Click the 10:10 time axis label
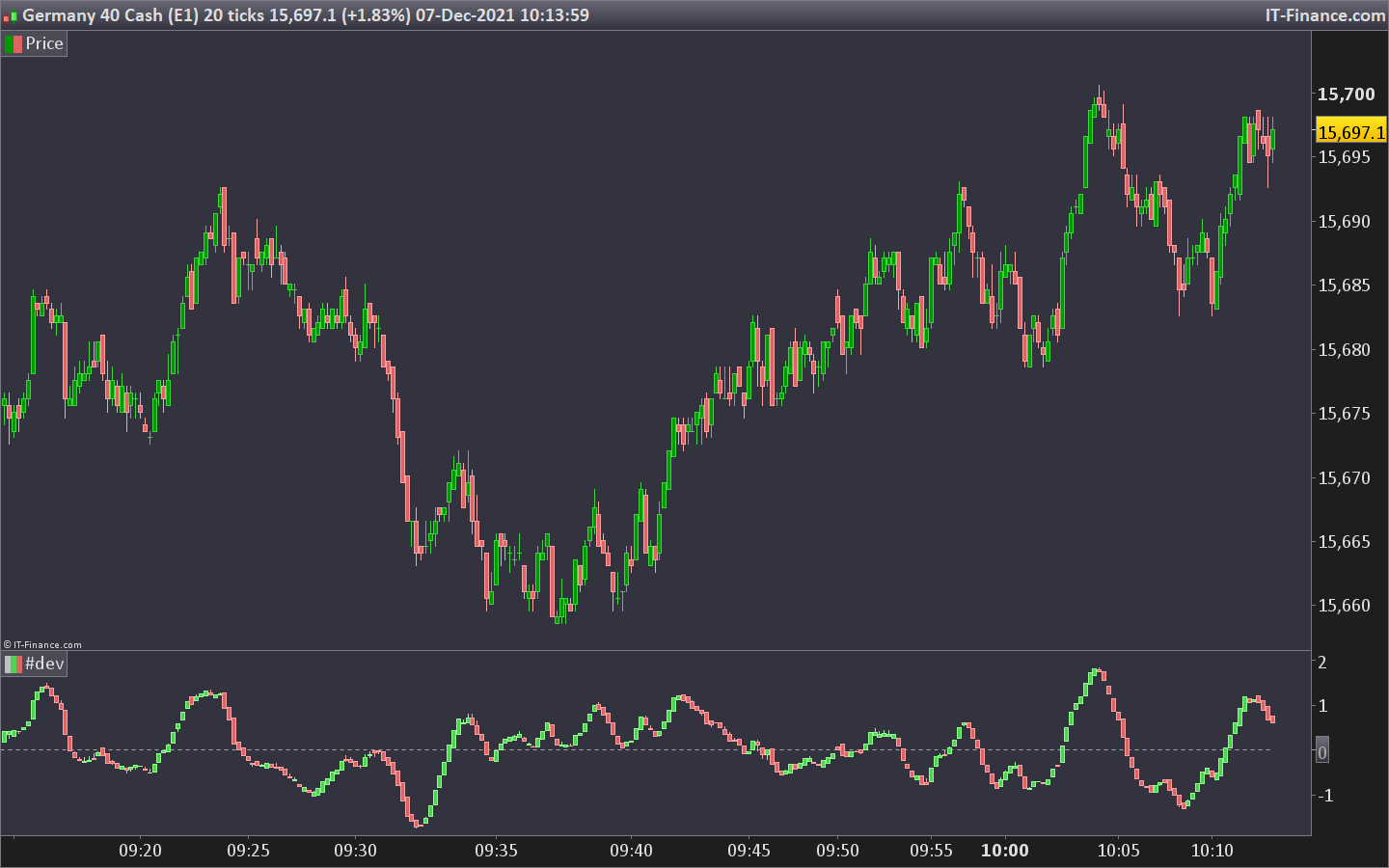 tap(1212, 851)
